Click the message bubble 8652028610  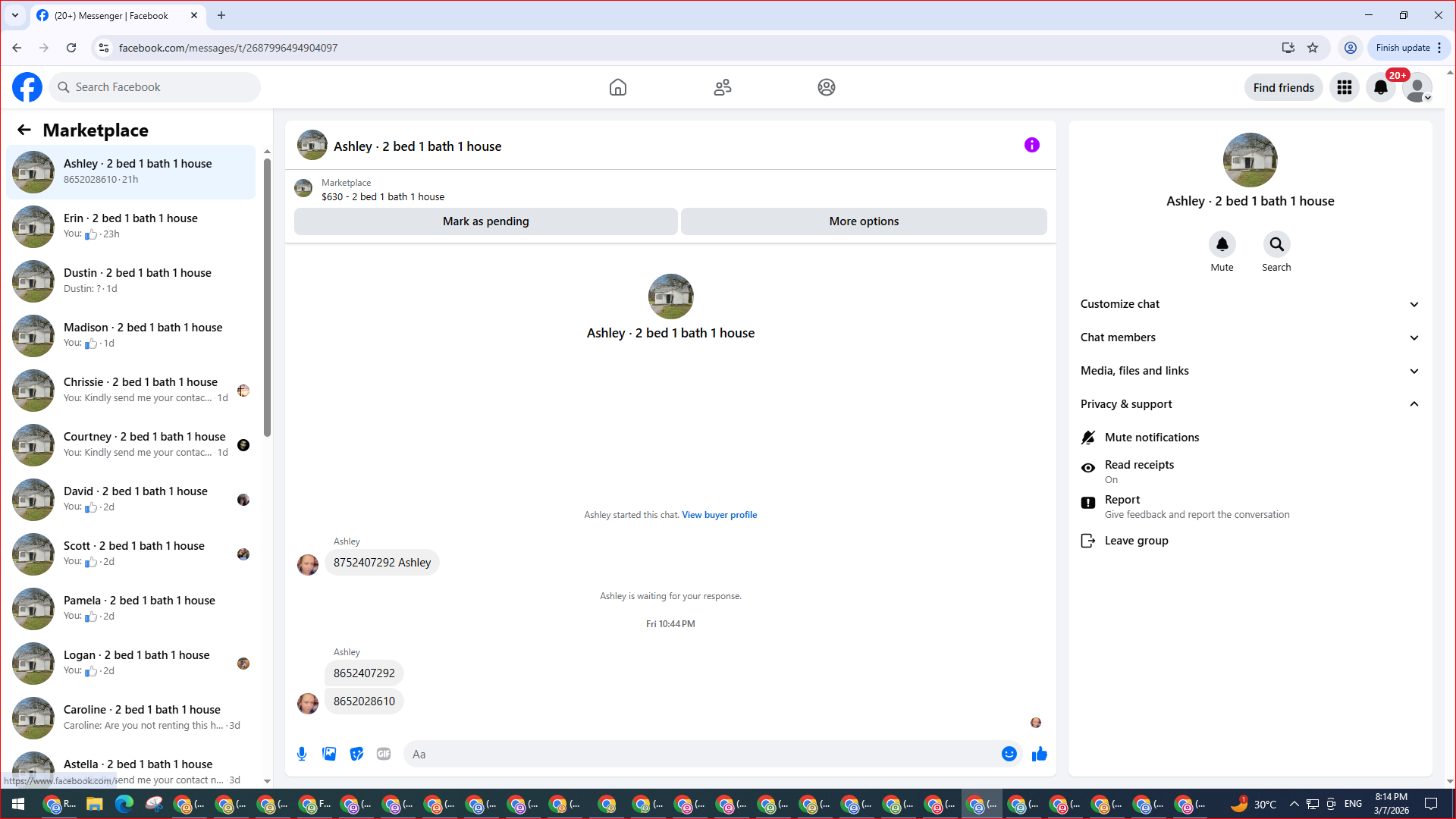point(364,701)
